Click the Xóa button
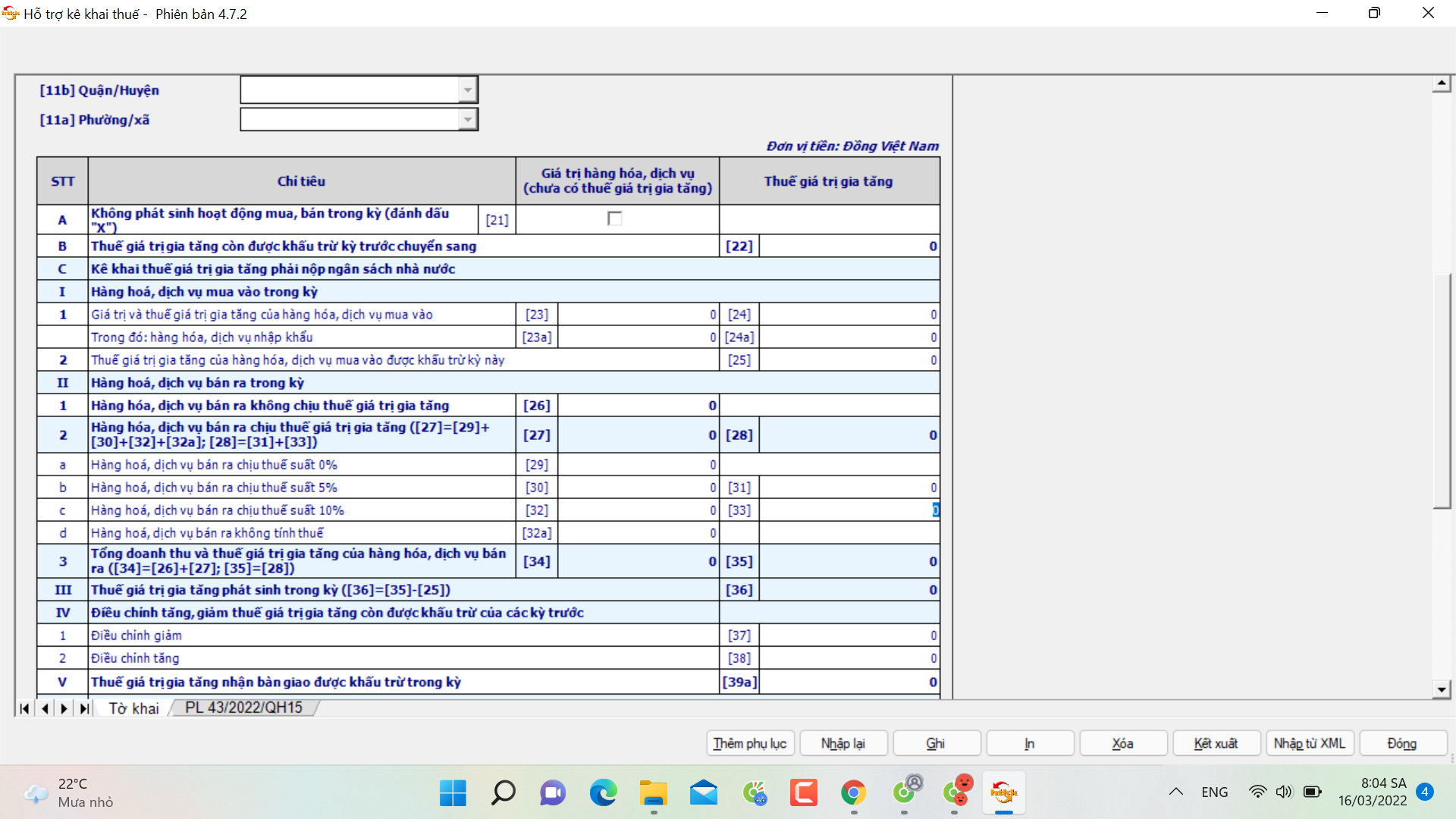 pyautogui.click(x=1123, y=743)
